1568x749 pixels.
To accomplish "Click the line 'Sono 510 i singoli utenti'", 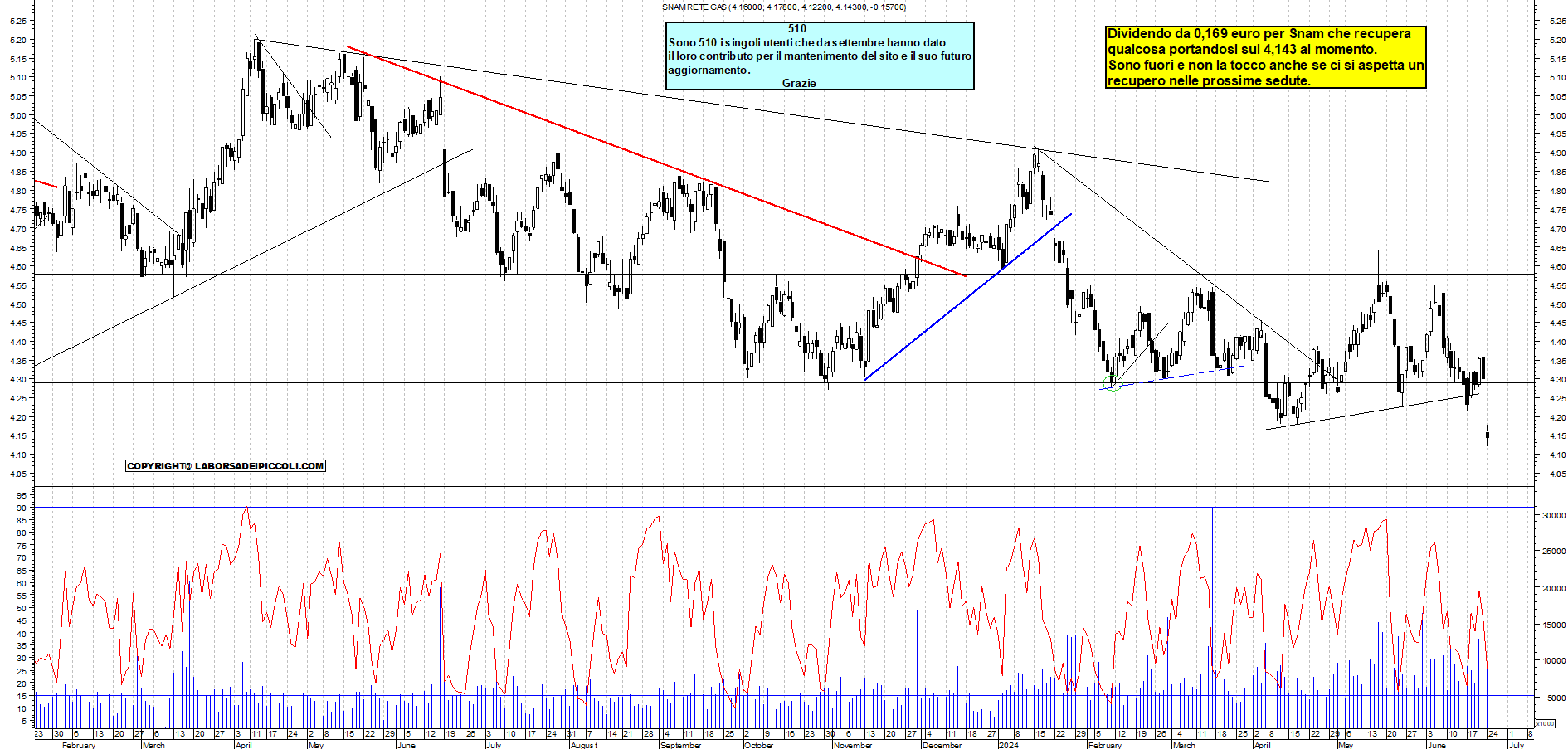I will (806, 42).
